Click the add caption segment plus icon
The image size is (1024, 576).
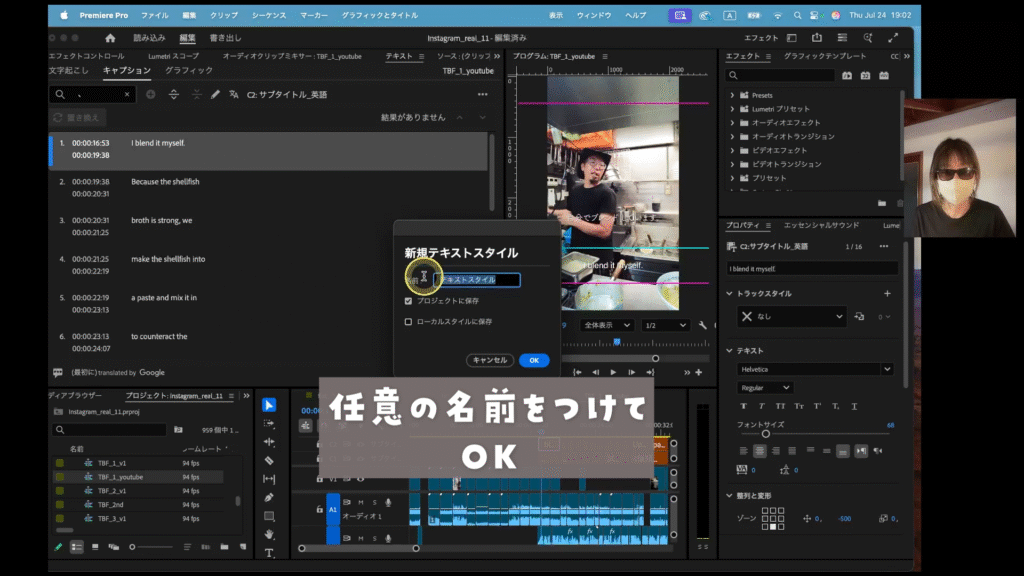[x=151, y=95]
